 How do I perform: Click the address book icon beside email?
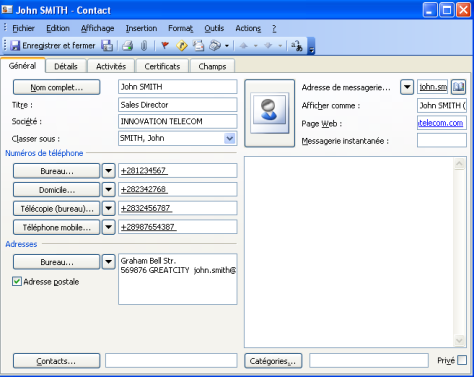click(458, 87)
